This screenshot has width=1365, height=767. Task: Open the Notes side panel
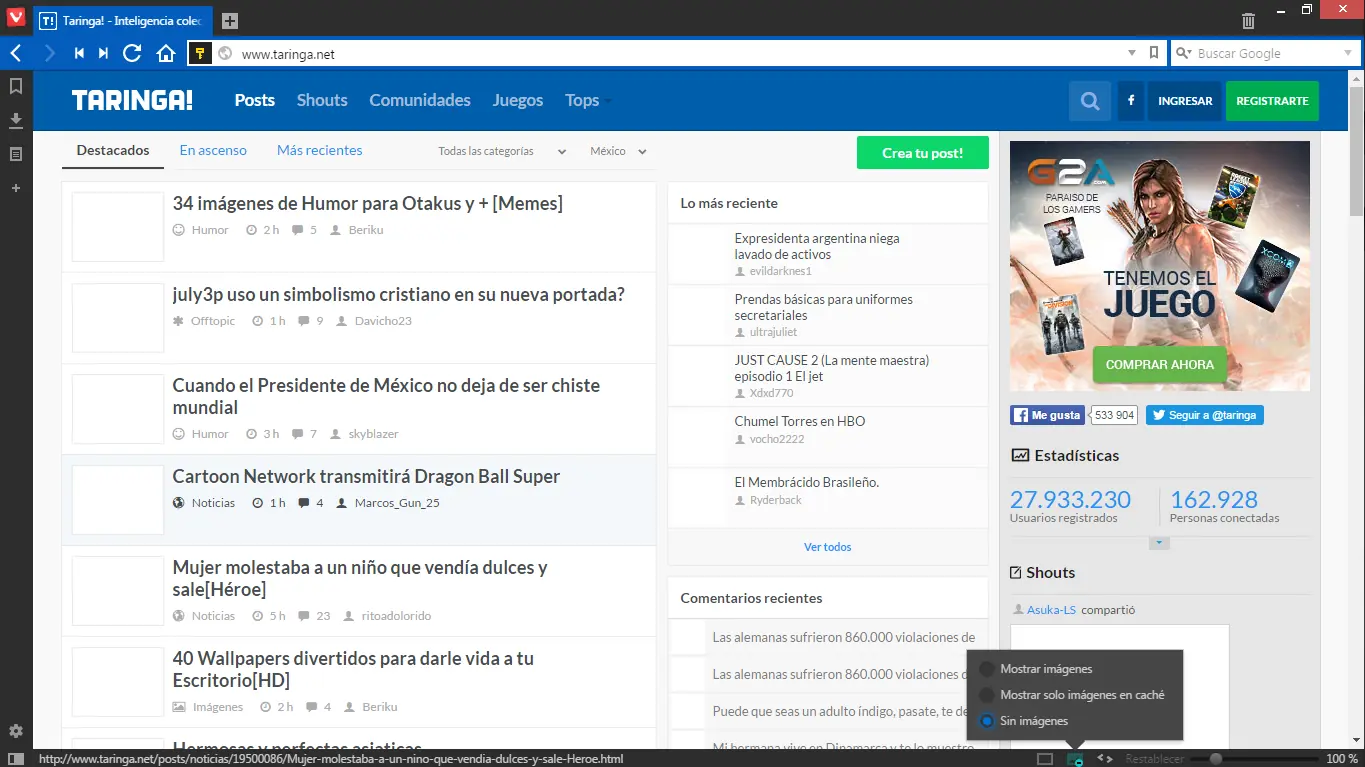[x=16, y=154]
